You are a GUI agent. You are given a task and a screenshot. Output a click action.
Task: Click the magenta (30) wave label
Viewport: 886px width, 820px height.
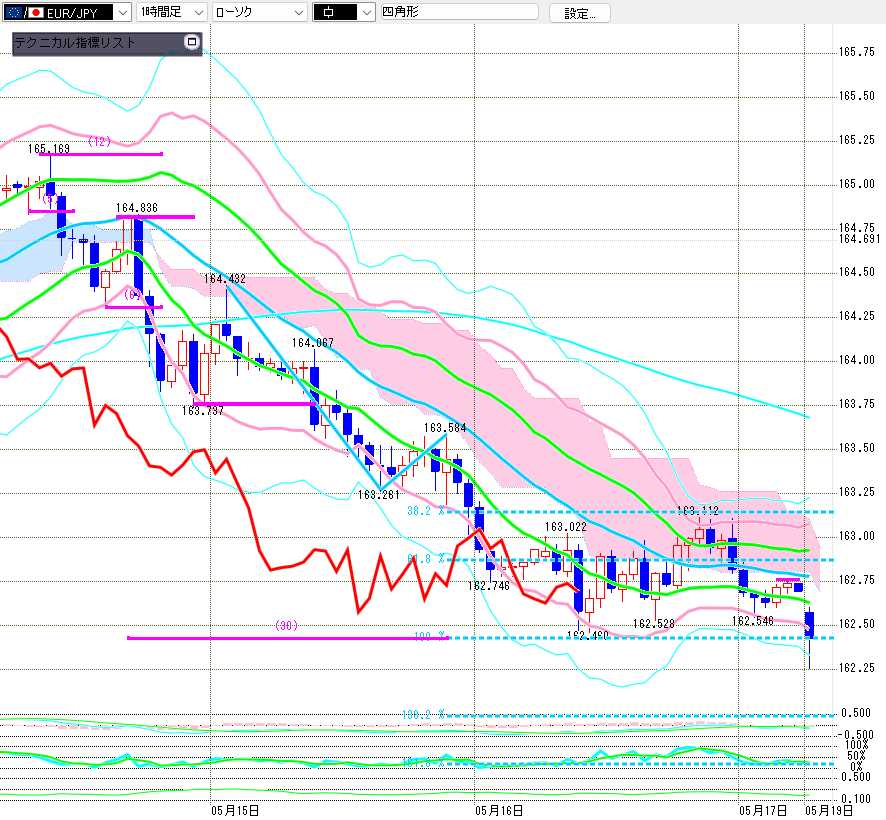pyautogui.click(x=286, y=626)
